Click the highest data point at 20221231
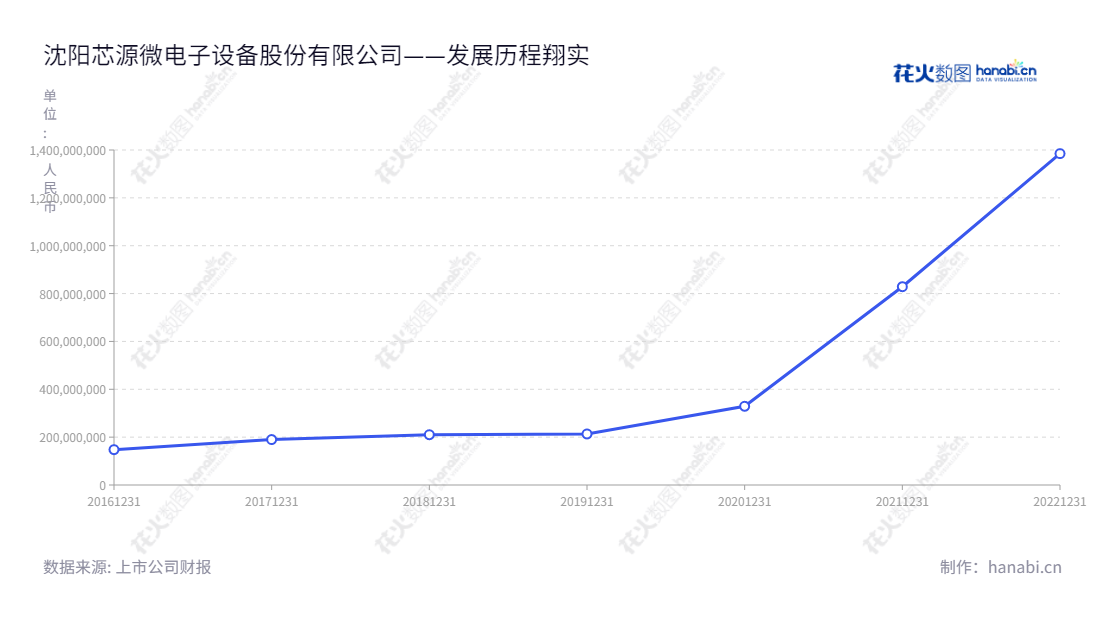Viewport: 1100px width, 620px height. [x=1060, y=154]
